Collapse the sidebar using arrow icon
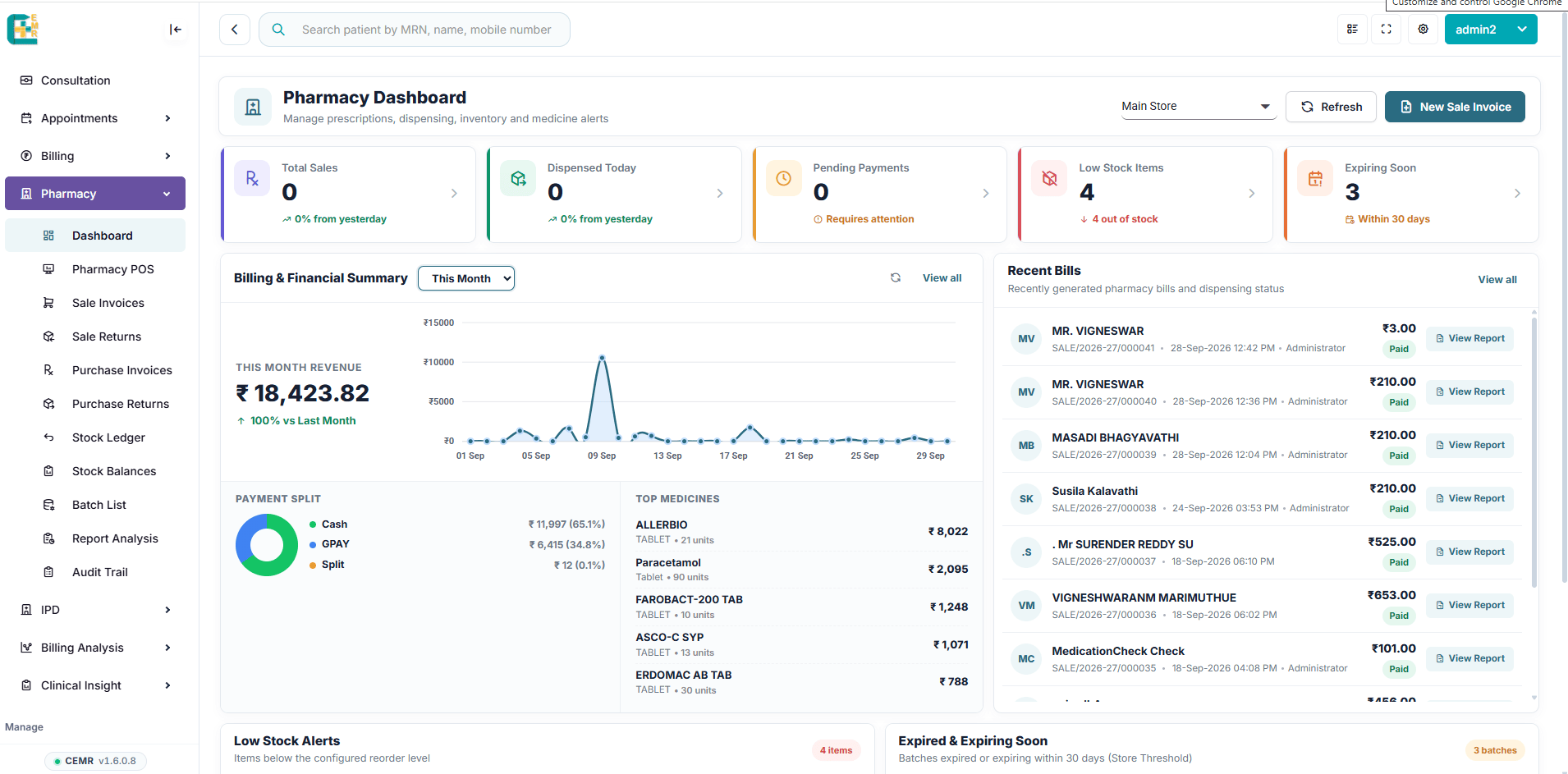Screen dimensions: 1568x774 (175, 30)
